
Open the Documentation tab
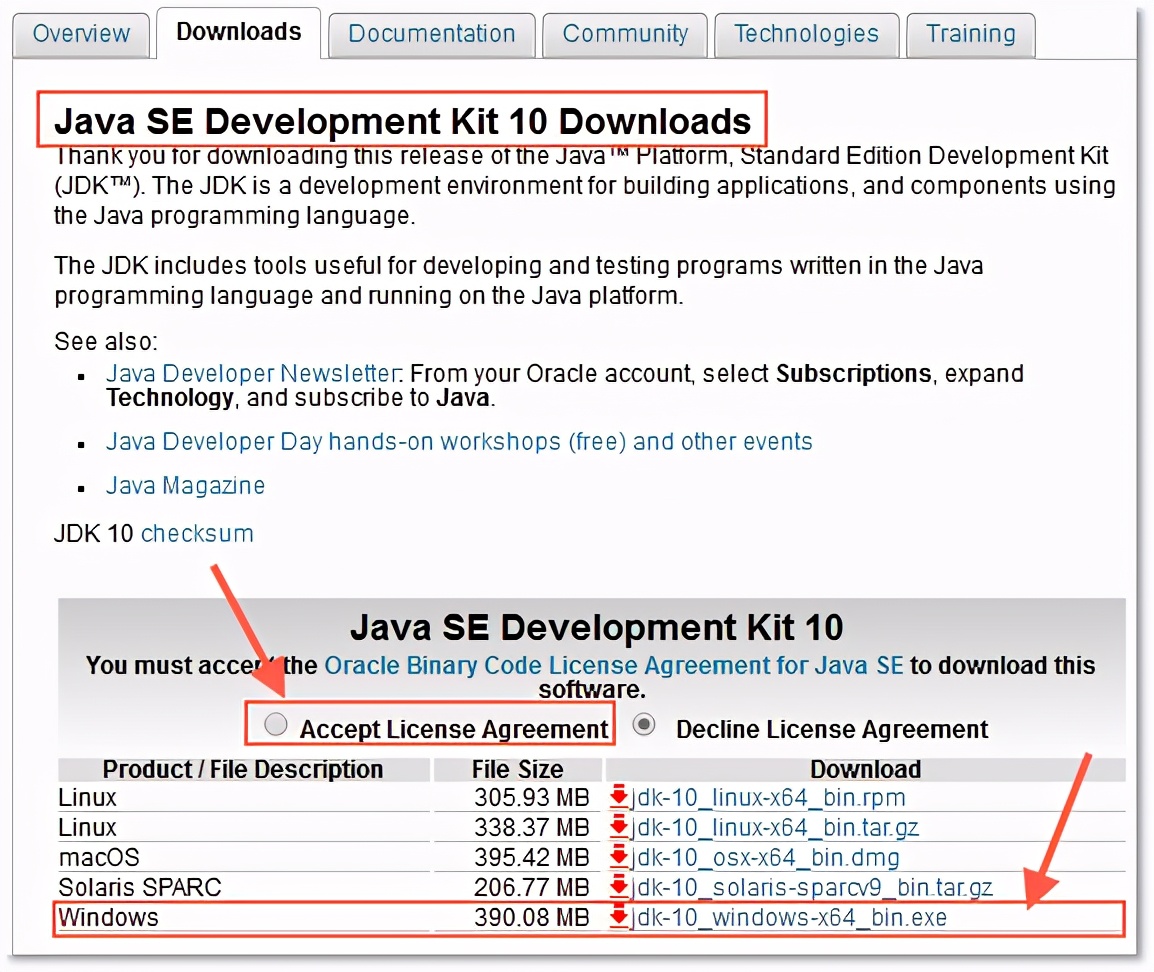click(431, 34)
